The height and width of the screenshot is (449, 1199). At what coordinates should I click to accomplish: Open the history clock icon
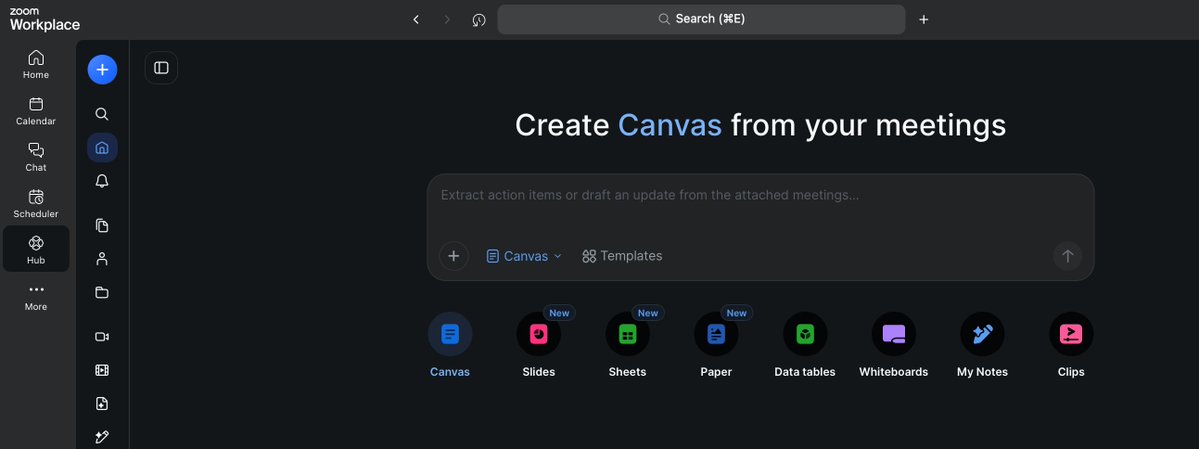[x=479, y=19]
